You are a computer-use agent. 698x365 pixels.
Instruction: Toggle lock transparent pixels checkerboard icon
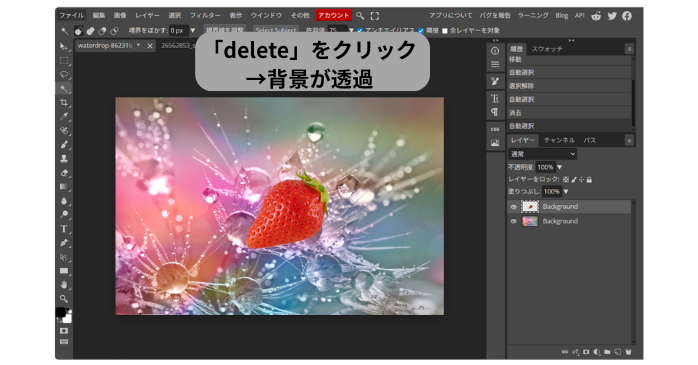pyautogui.click(x=566, y=180)
